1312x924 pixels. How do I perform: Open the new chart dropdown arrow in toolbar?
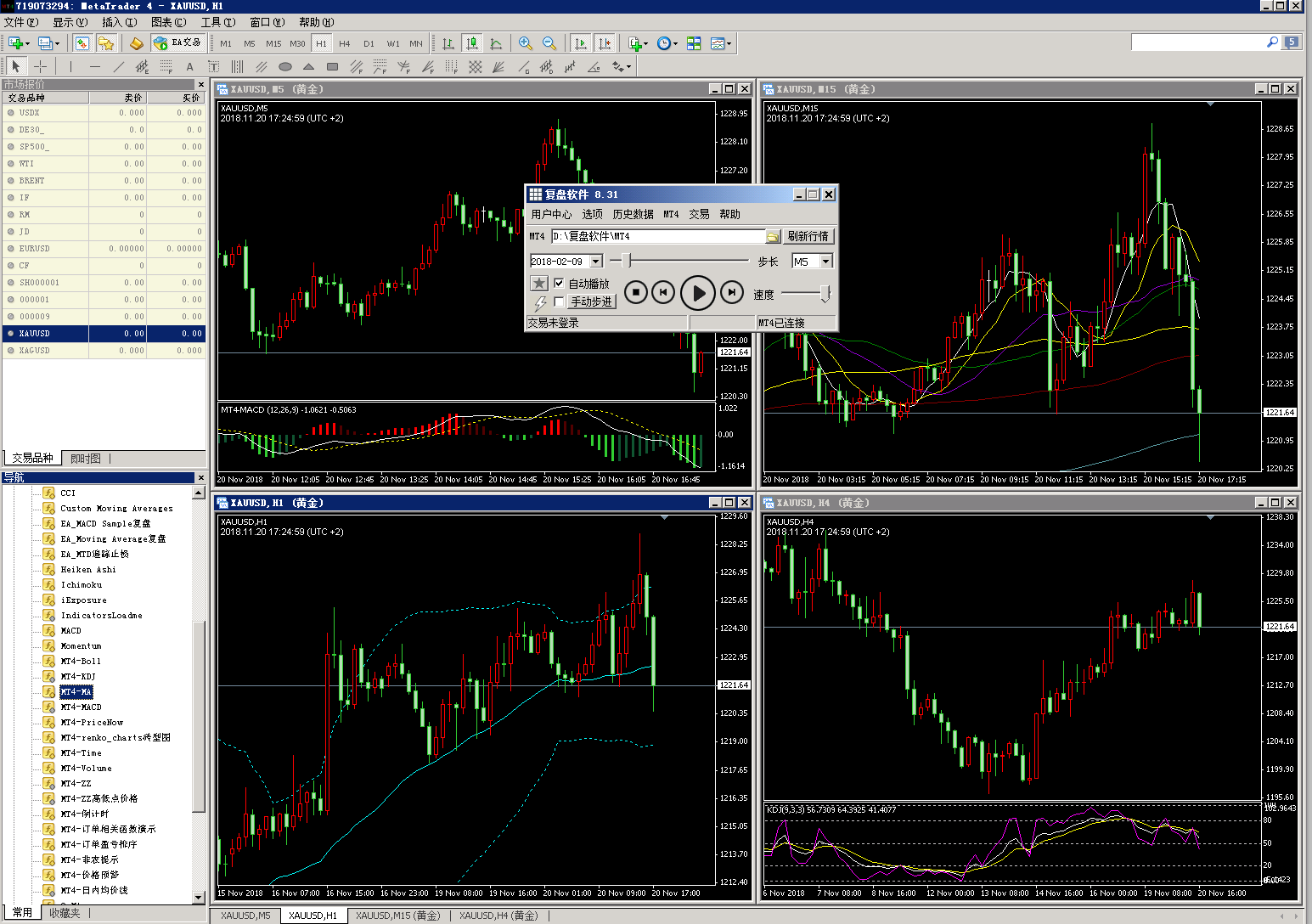coord(28,43)
